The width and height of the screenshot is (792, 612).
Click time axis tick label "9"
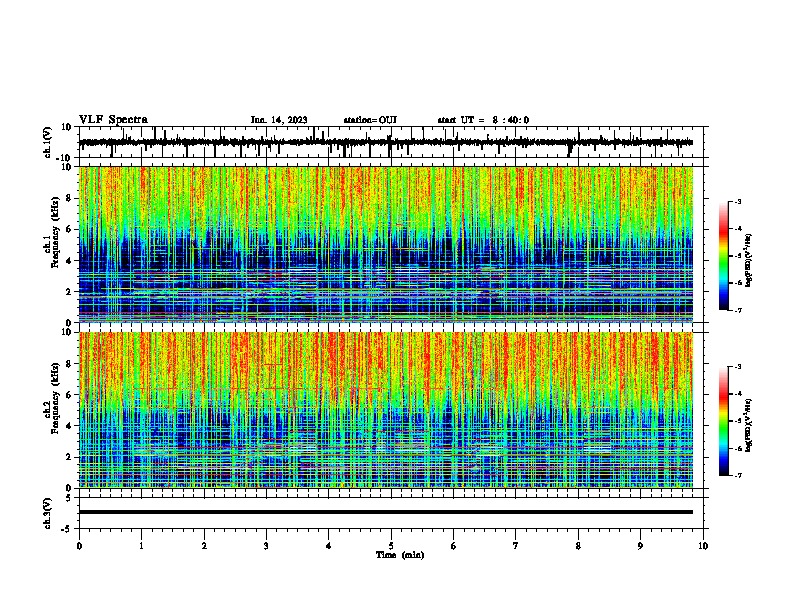click(640, 546)
